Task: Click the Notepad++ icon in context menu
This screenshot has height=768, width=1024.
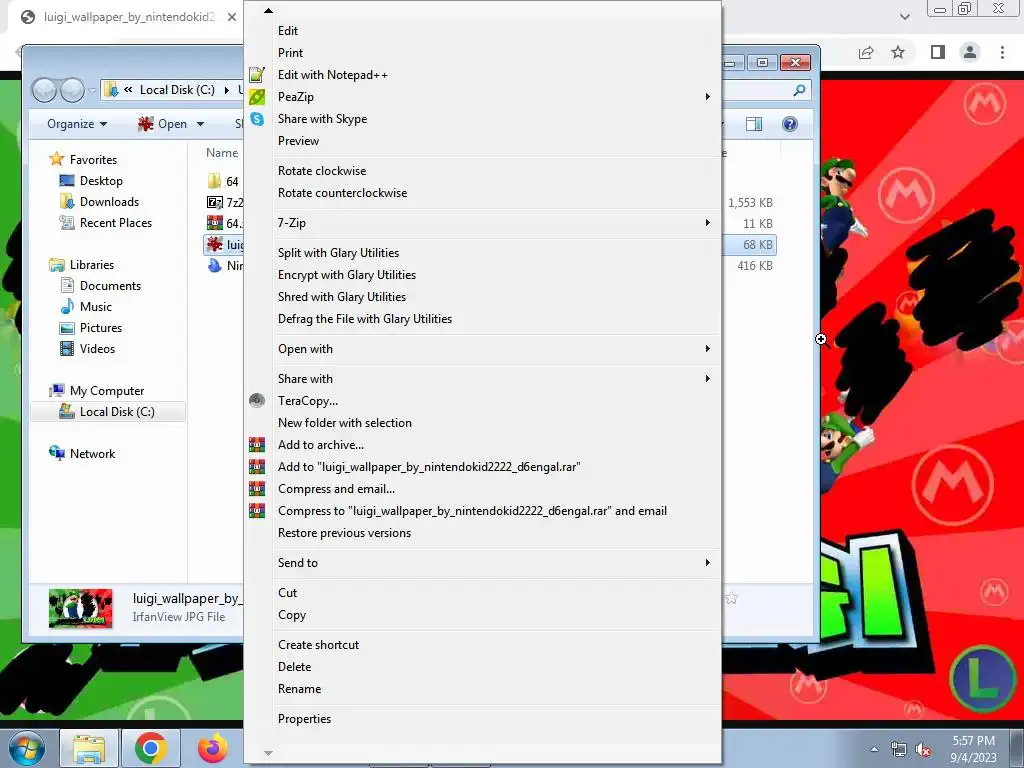Action: (x=257, y=74)
